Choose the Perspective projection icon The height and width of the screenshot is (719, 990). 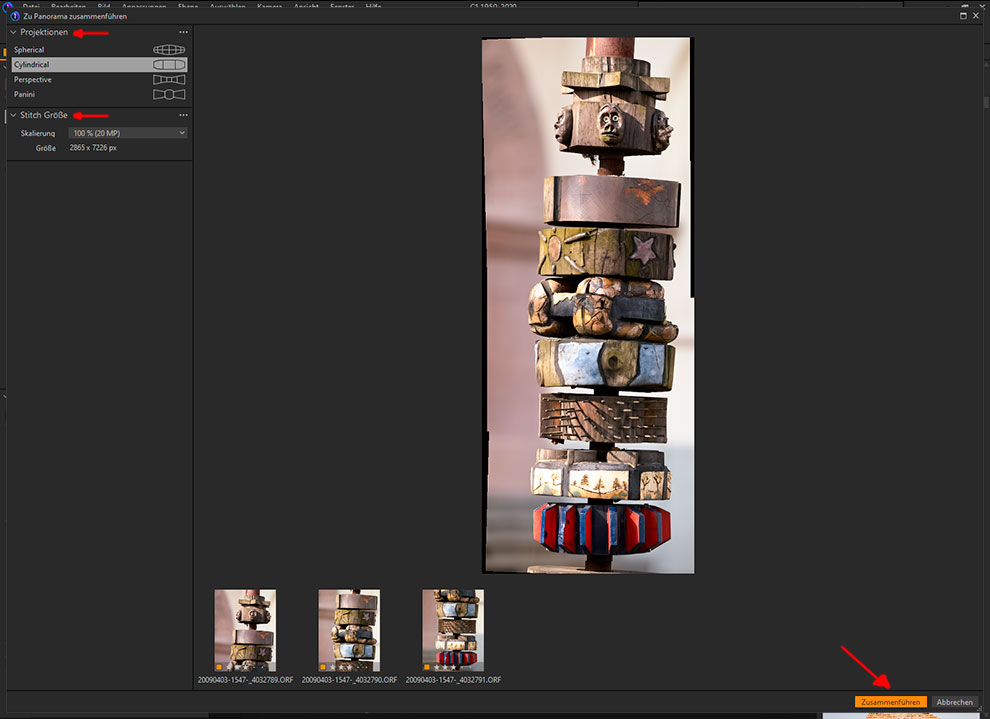point(169,80)
